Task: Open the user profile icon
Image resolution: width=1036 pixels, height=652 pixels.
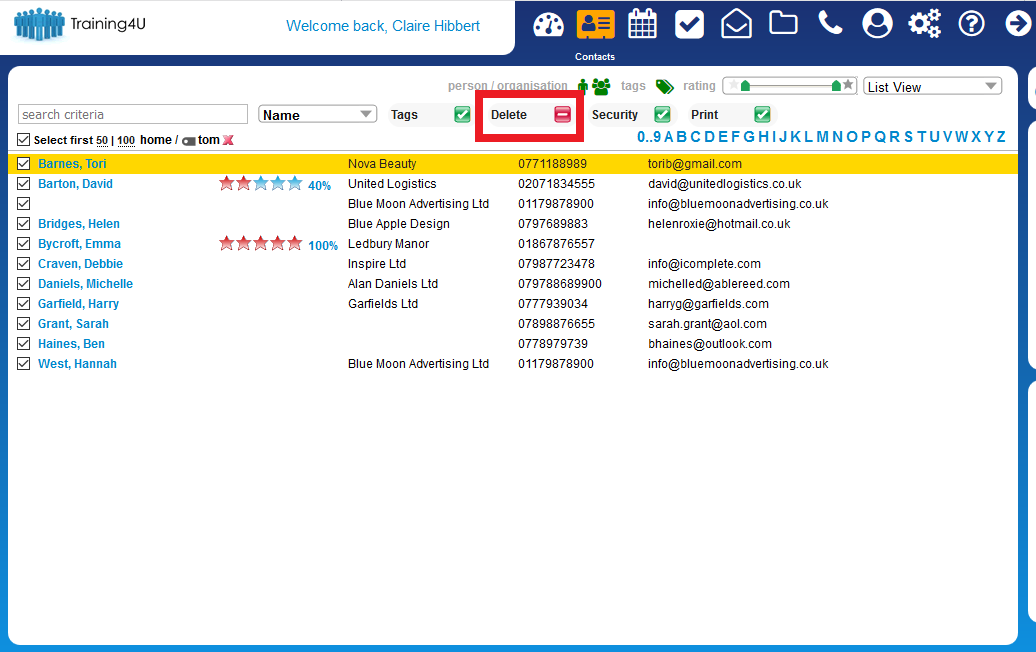Action: point(877,24)
